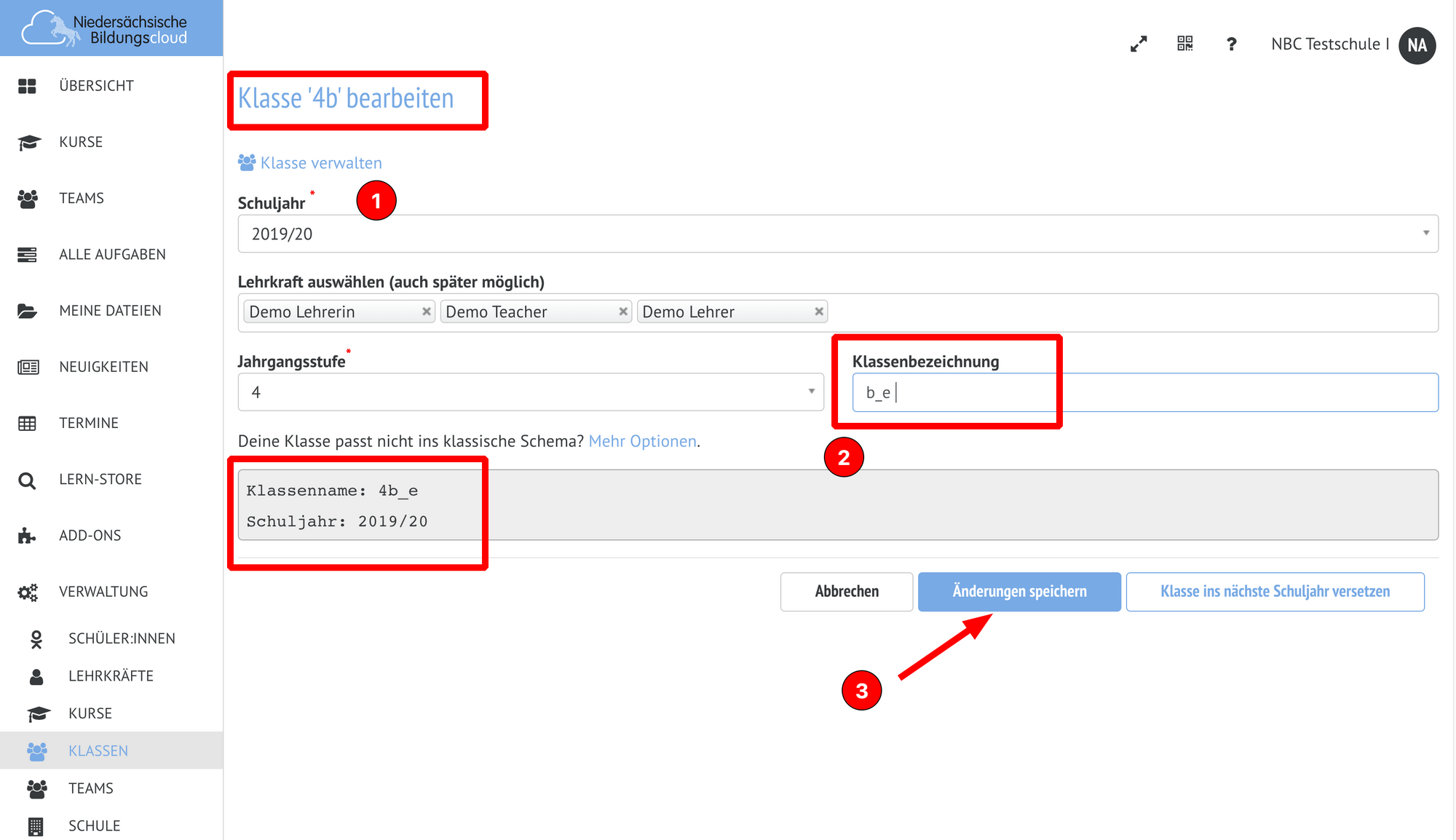Open Verwaltung section in sidebar
Screen dimensions: 1456x840
(103, 592)
